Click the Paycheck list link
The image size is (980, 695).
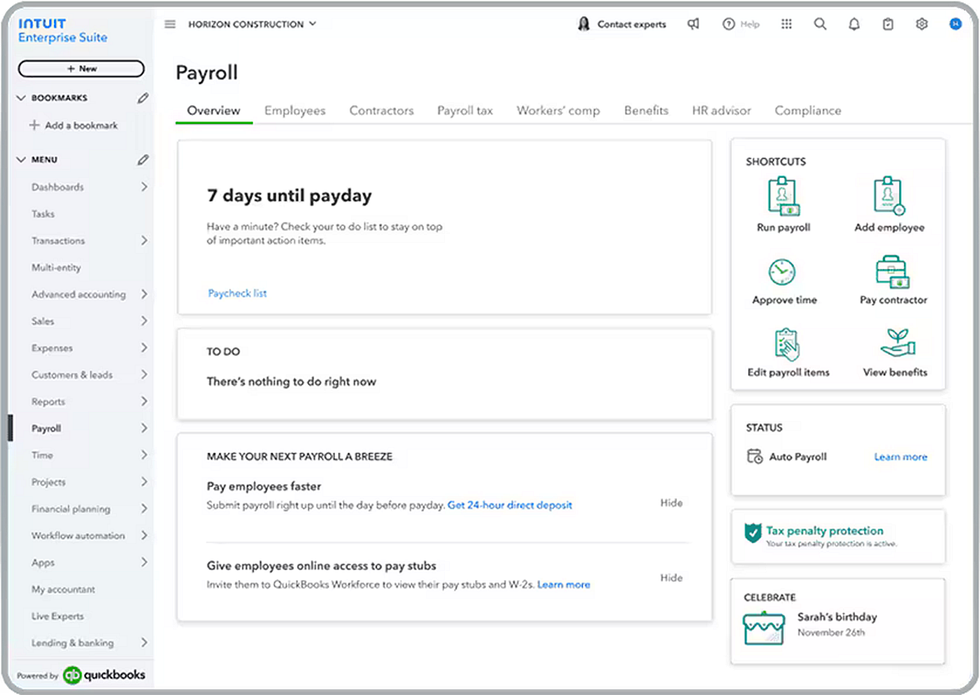pos(237,293)
